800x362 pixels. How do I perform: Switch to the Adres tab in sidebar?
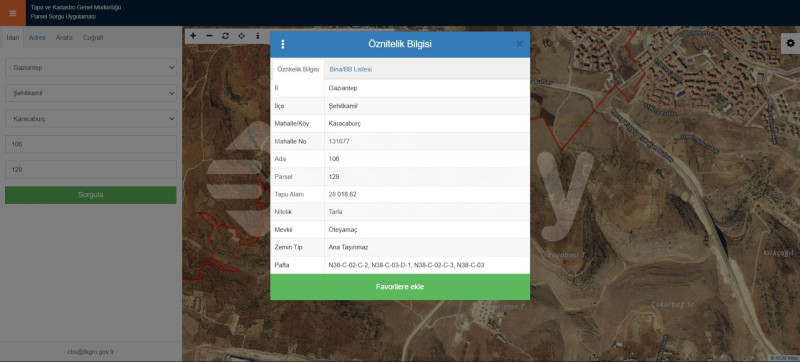click(37, 38)
